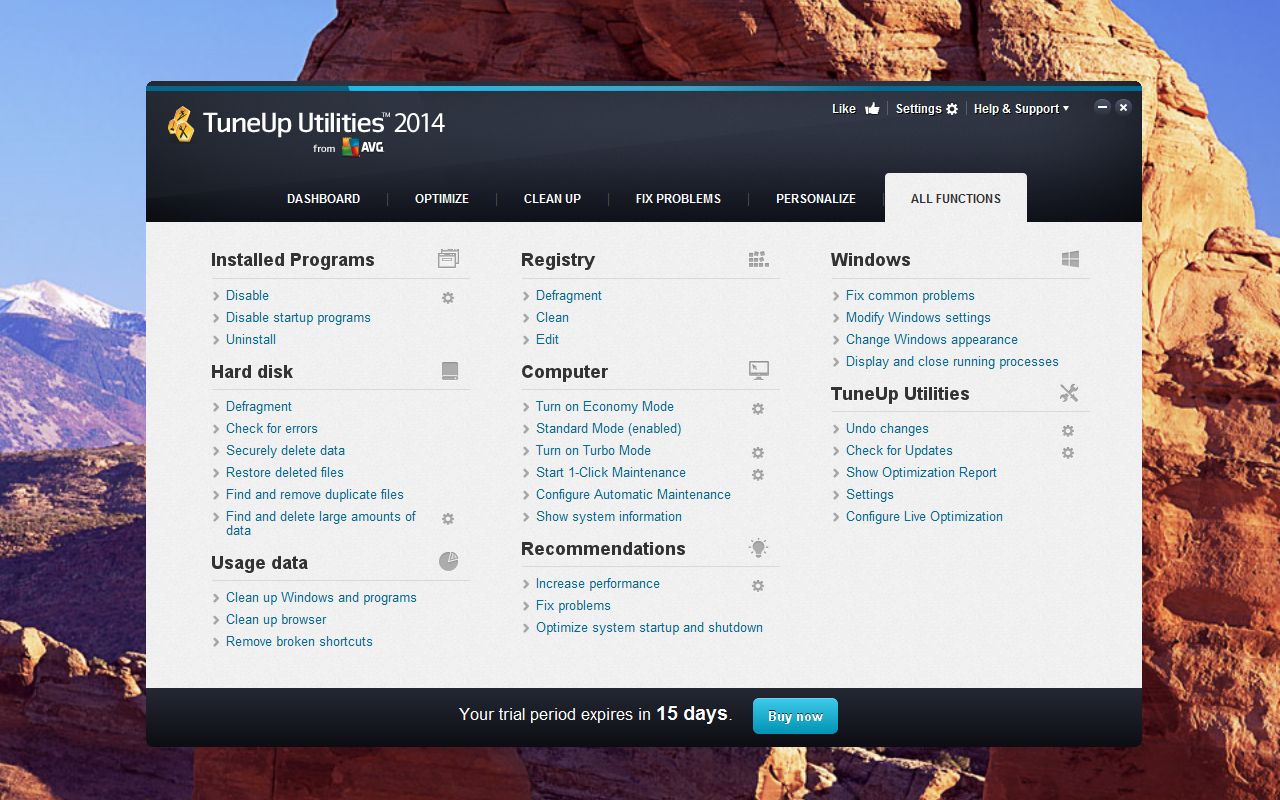Click Edit under Registry
Image resolution: width=1280 pixels, height=800 pixels.
(547, 339)
